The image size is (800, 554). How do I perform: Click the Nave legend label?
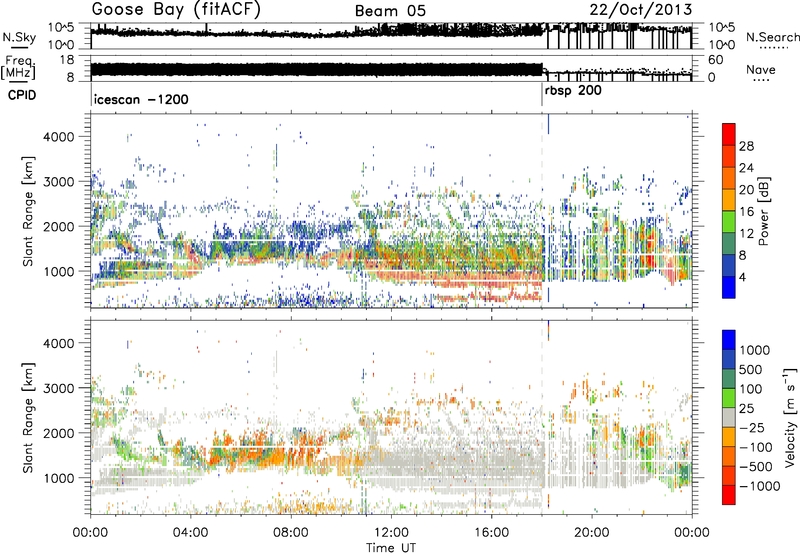coord(761,69)
